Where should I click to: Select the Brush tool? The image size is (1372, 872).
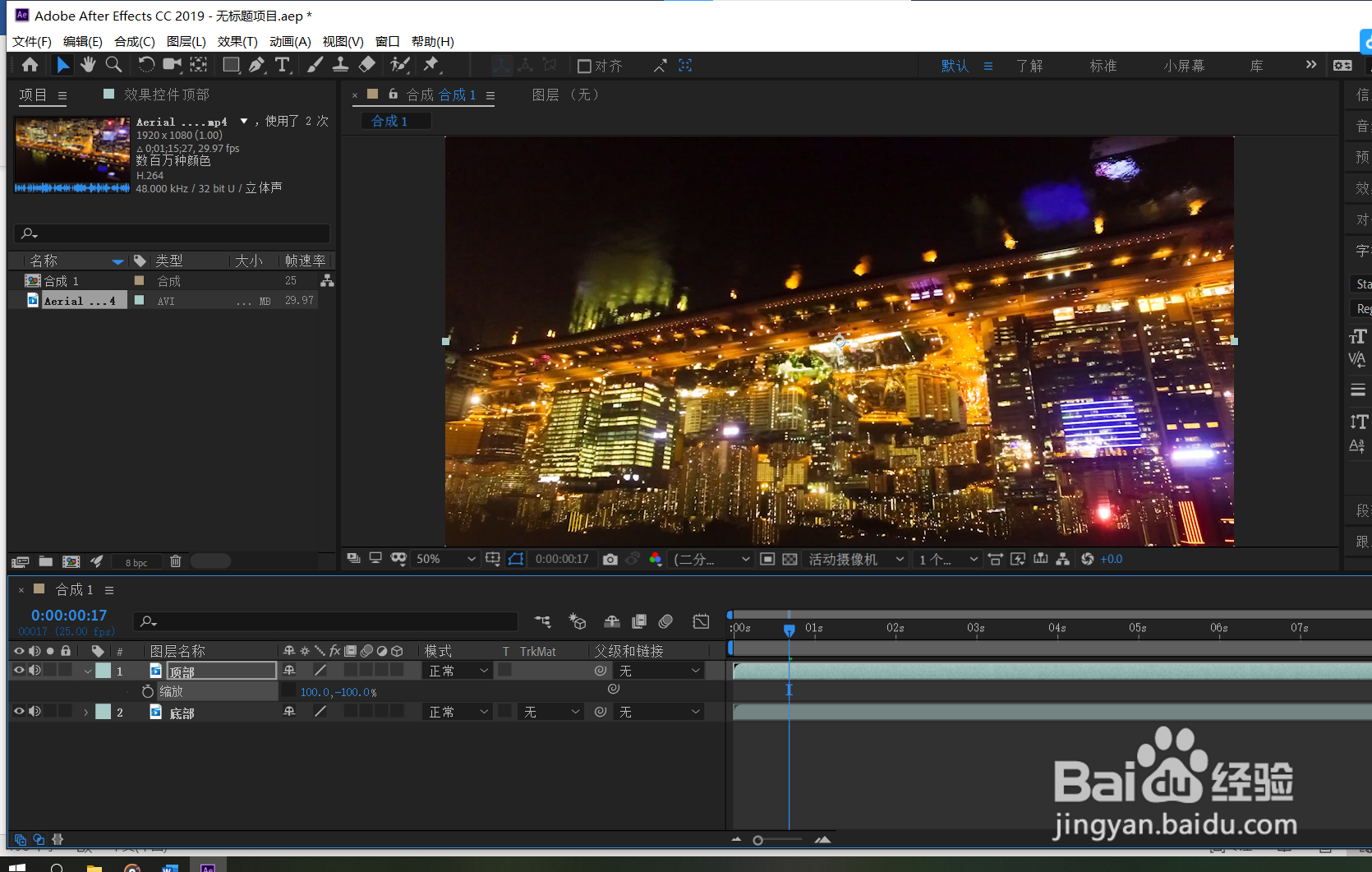pos(315,65)
